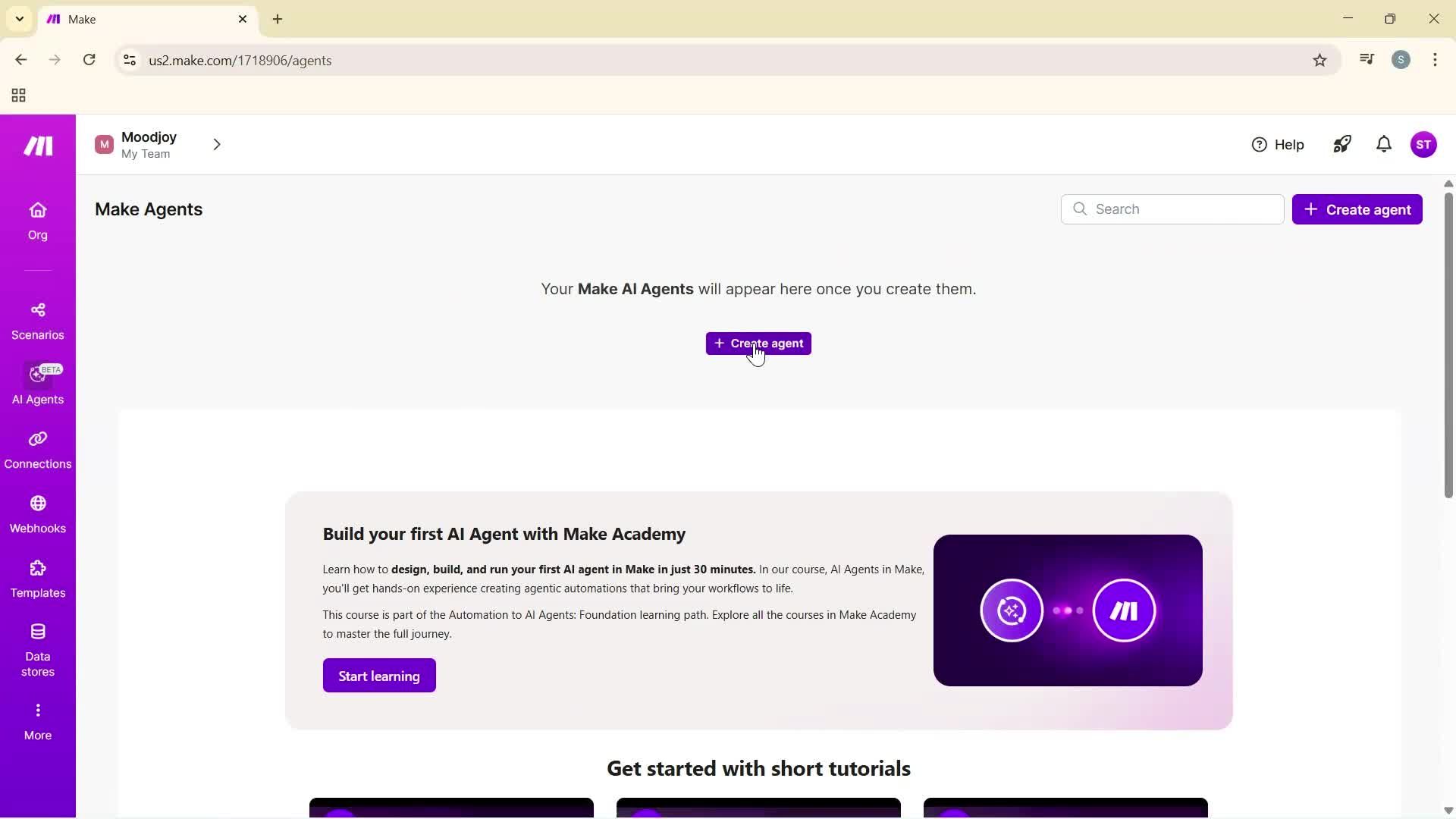Image resolution: width=1456 pixels, height=819 pixels.
Task: Open the Webhooks sidebar item
Action: 38,514
